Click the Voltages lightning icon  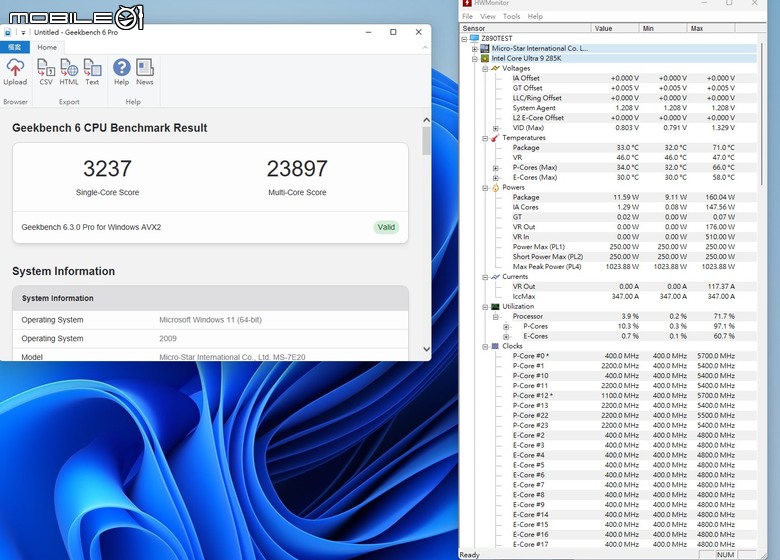tap(495, 68)
